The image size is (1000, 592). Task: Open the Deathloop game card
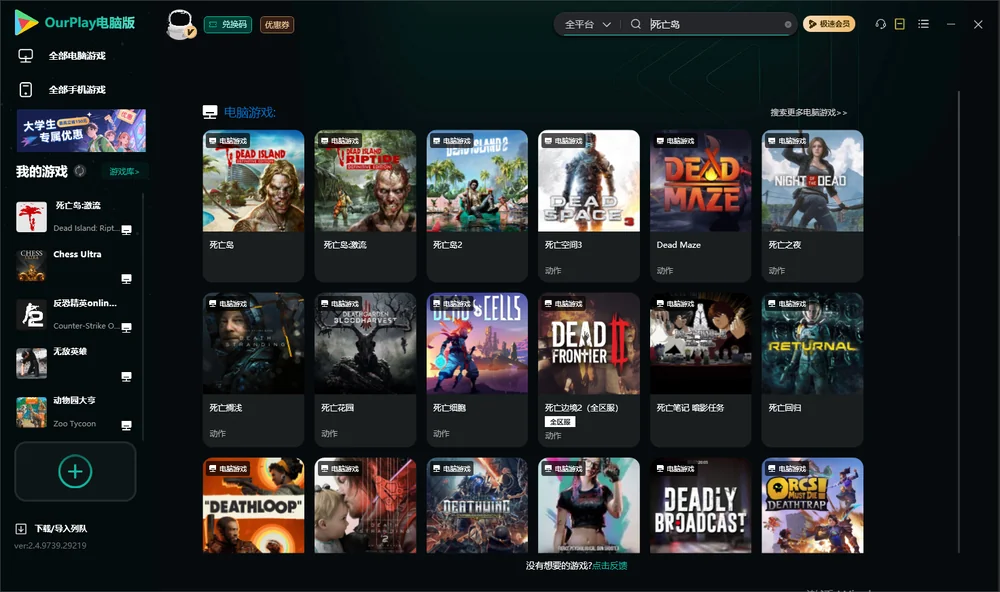(254, 505)
